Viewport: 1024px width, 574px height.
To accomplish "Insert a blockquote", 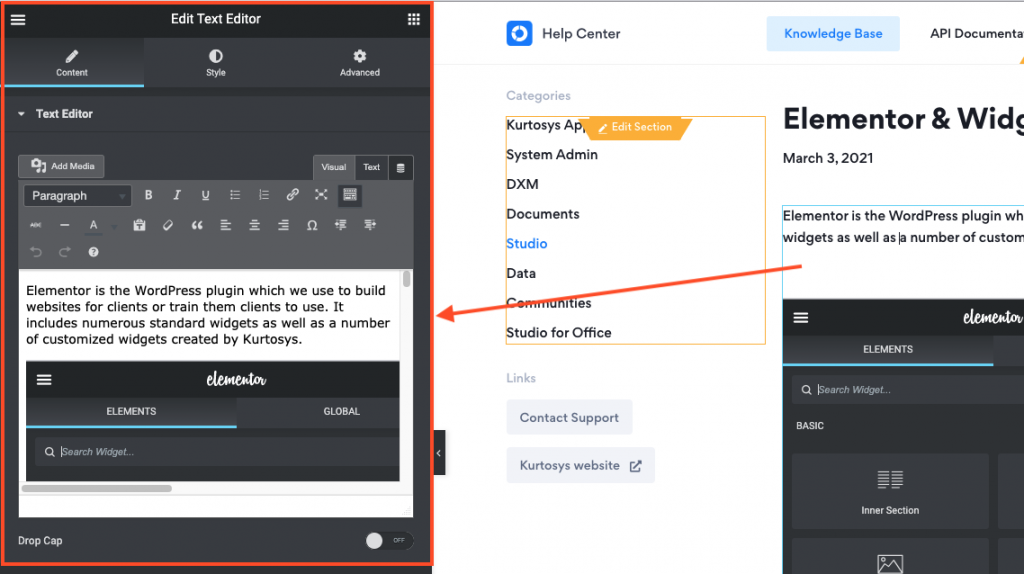I will [197, 225].
